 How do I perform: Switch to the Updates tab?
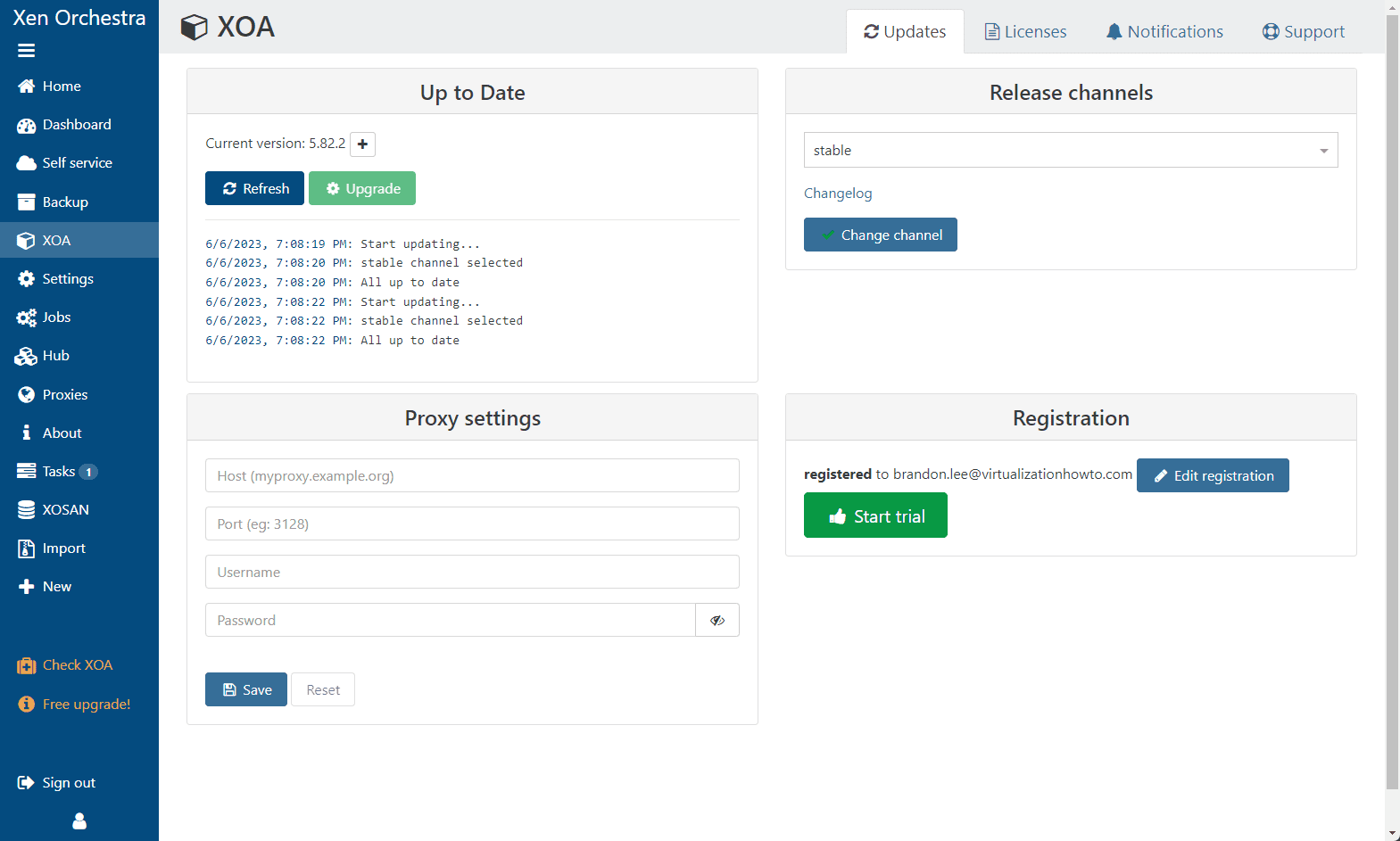pyautogui.click(x=905, y=32)
